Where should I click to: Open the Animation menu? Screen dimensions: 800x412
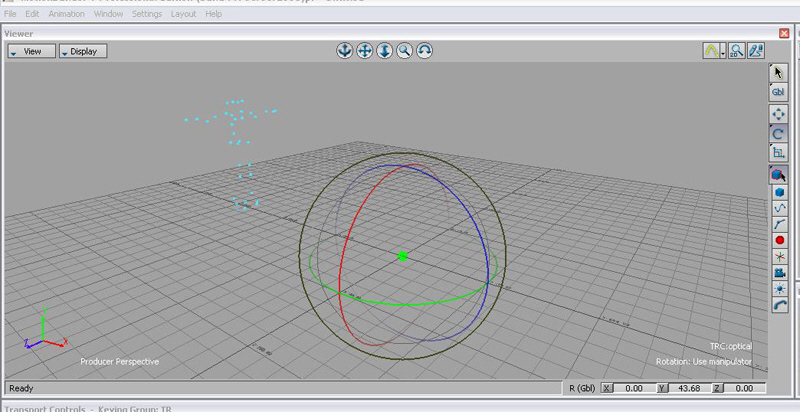pyautogui.click(x=66, y=15)
